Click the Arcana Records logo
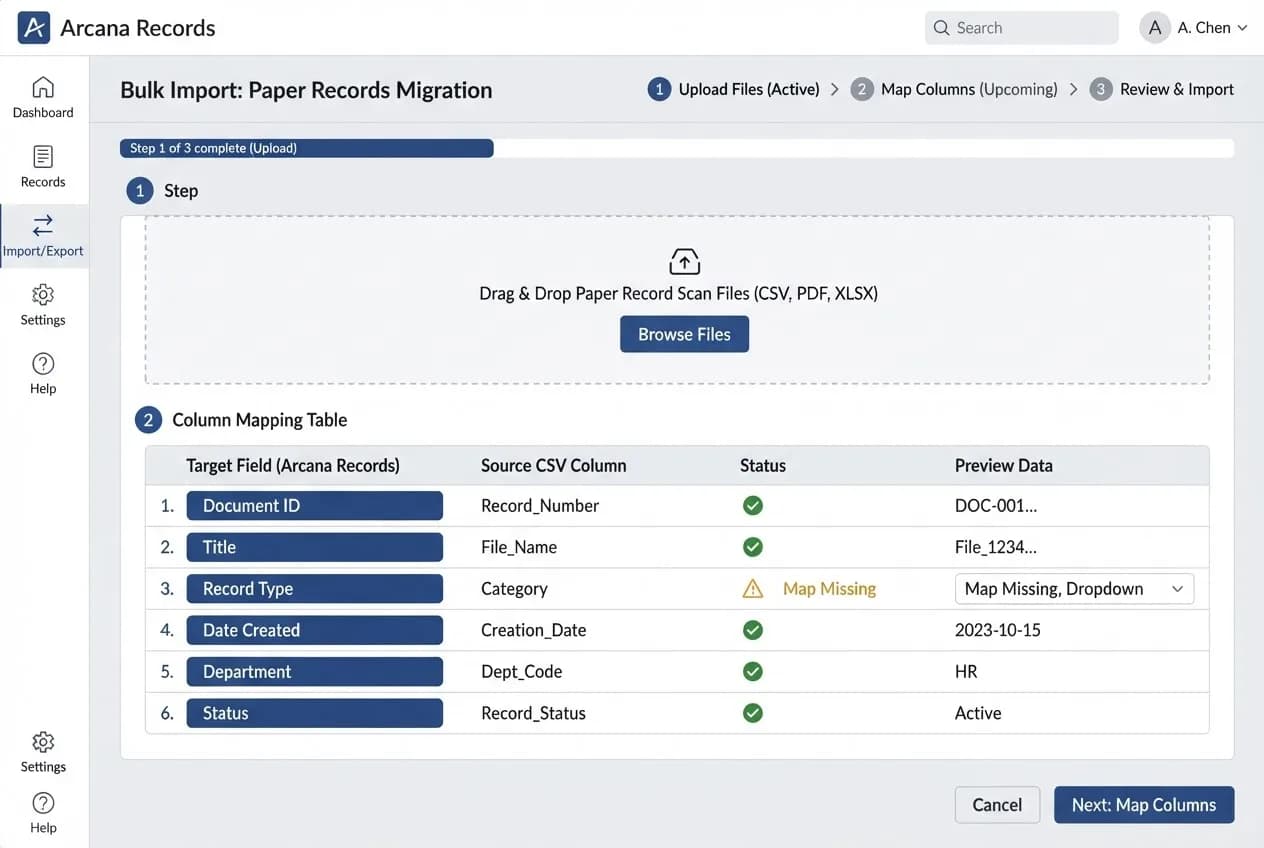 pos(34,27)
